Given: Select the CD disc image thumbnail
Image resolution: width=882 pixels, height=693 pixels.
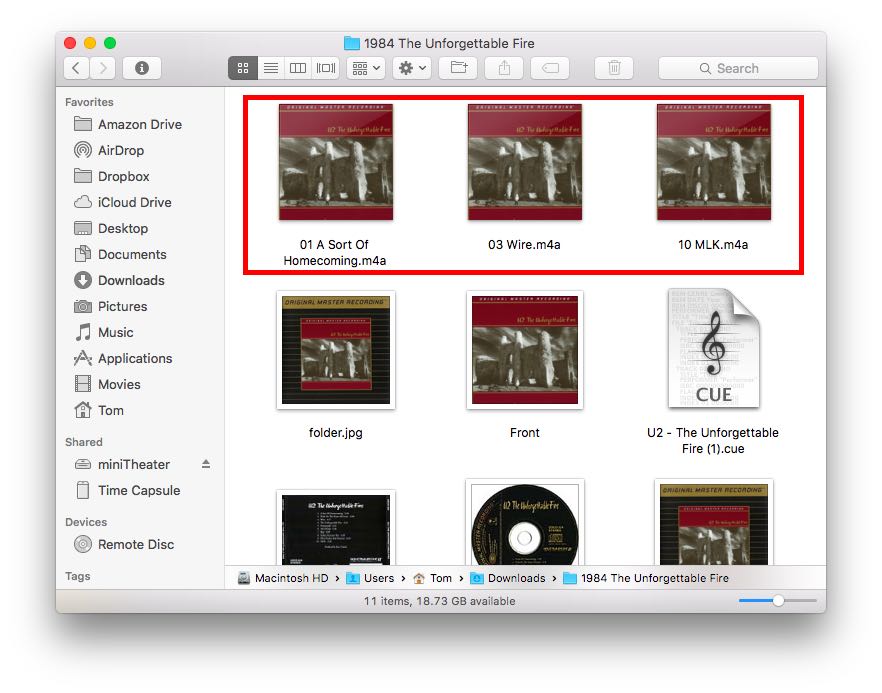Looking at the screenshot, I should tap(525, 523).
